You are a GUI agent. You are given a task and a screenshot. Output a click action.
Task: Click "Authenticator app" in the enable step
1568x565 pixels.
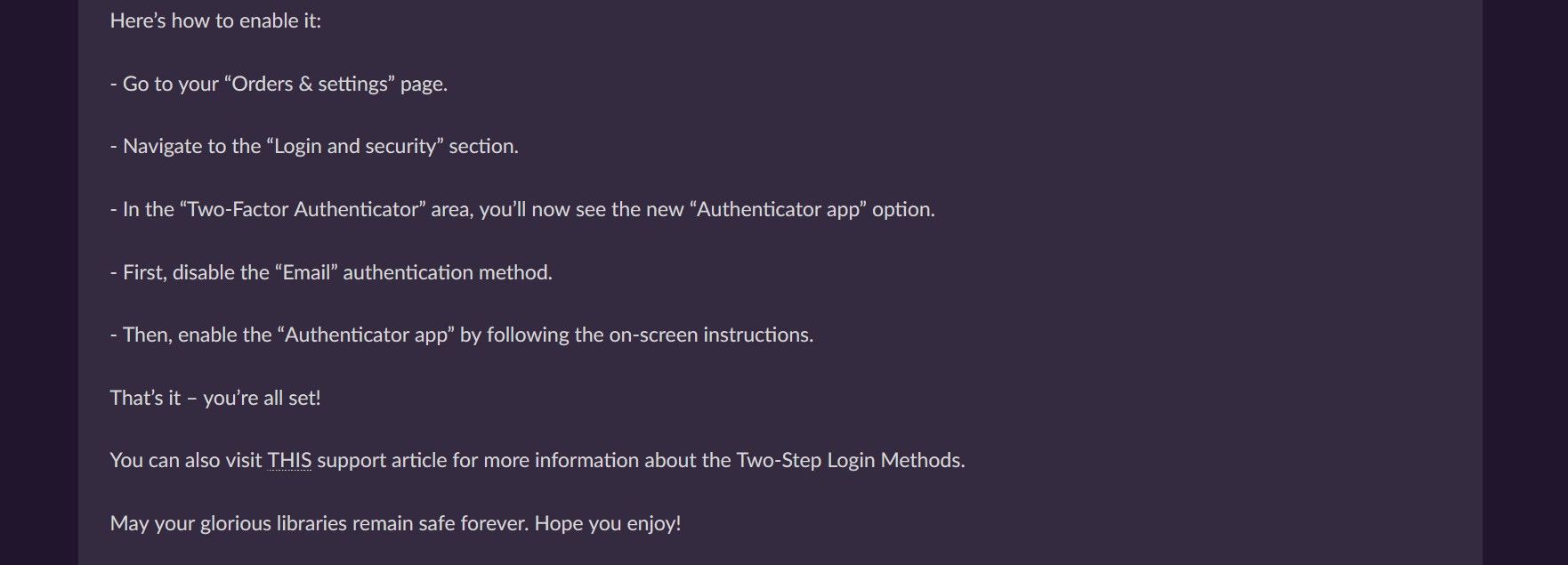click(x=366, y=335)
